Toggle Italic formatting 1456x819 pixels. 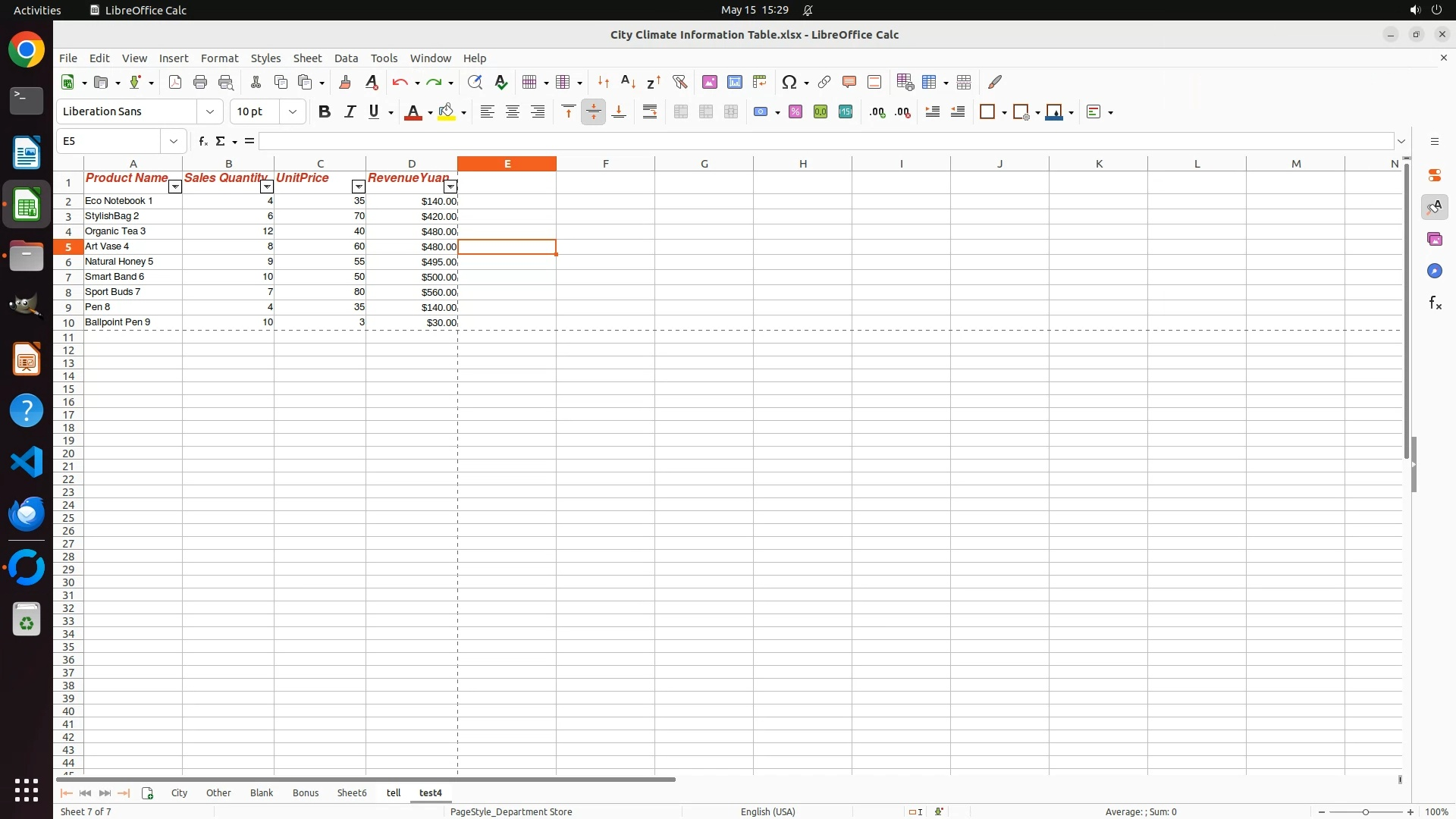[x=350, y=112]
